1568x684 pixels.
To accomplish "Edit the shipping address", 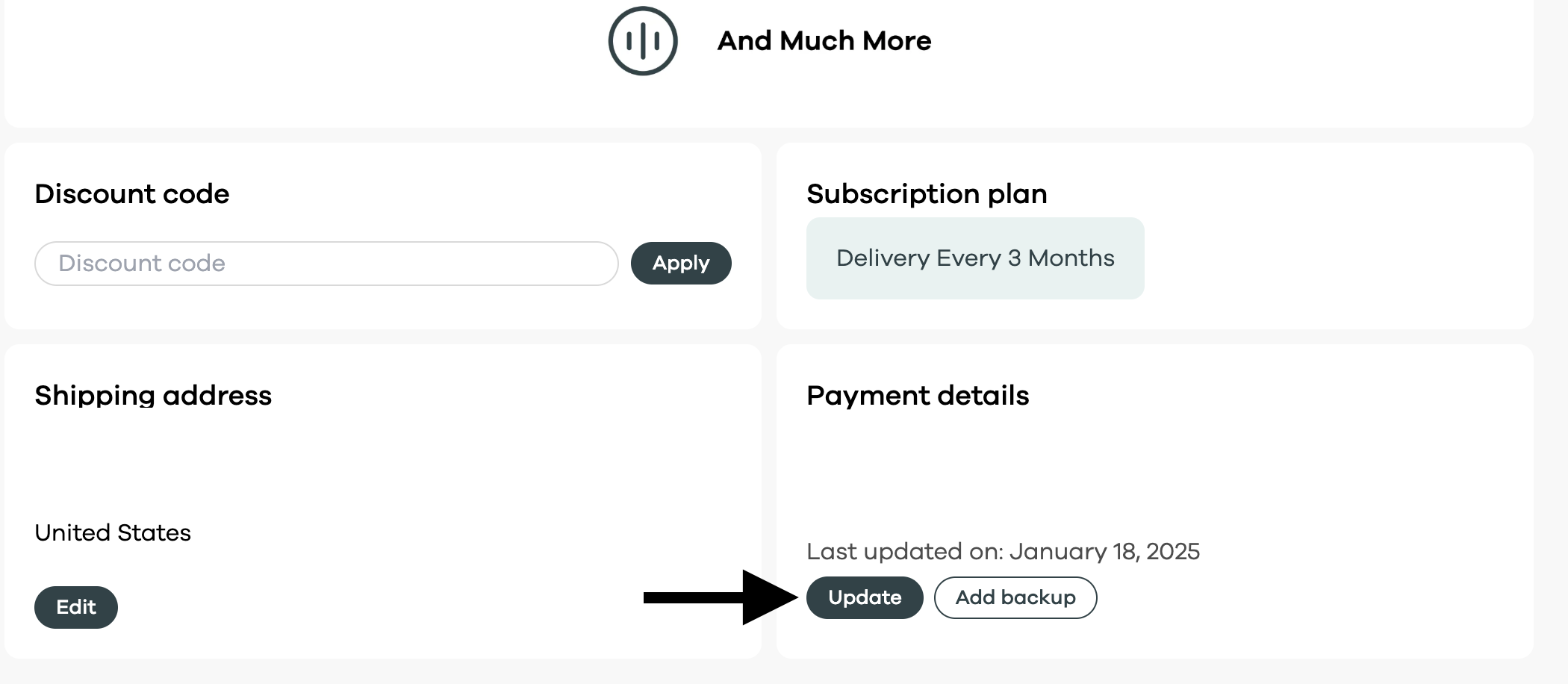I will (x=76, y=607).
